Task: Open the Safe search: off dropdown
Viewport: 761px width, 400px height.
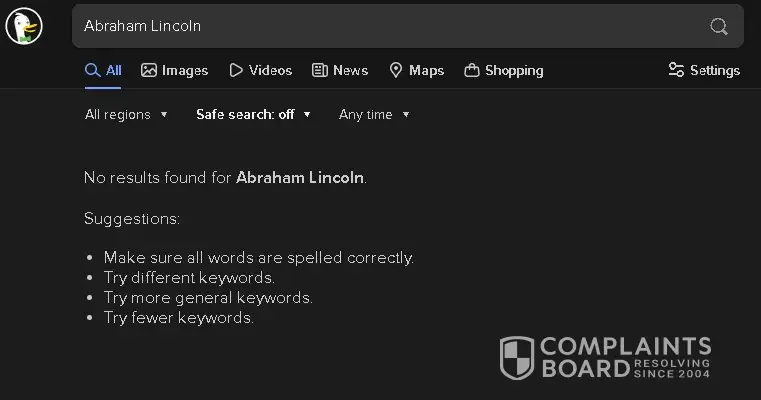Action: click(x=253, y=114)
